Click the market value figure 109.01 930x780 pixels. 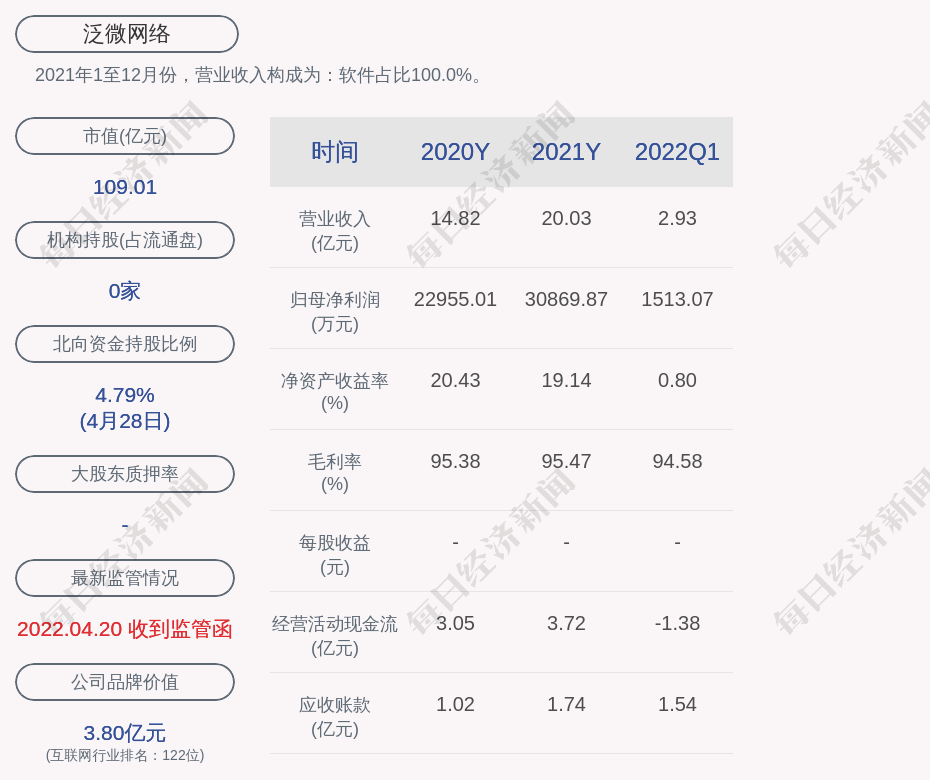click(x=125, y=187)
